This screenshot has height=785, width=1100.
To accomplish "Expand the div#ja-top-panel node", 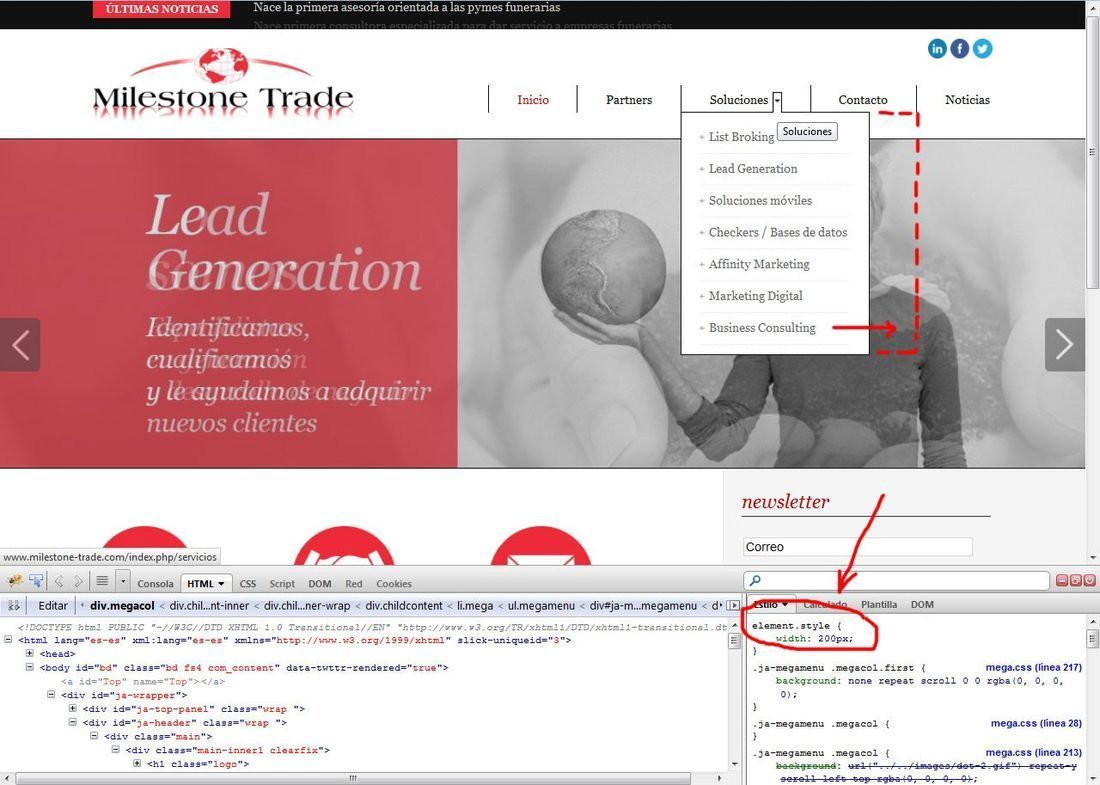I will tap(72, 709).
